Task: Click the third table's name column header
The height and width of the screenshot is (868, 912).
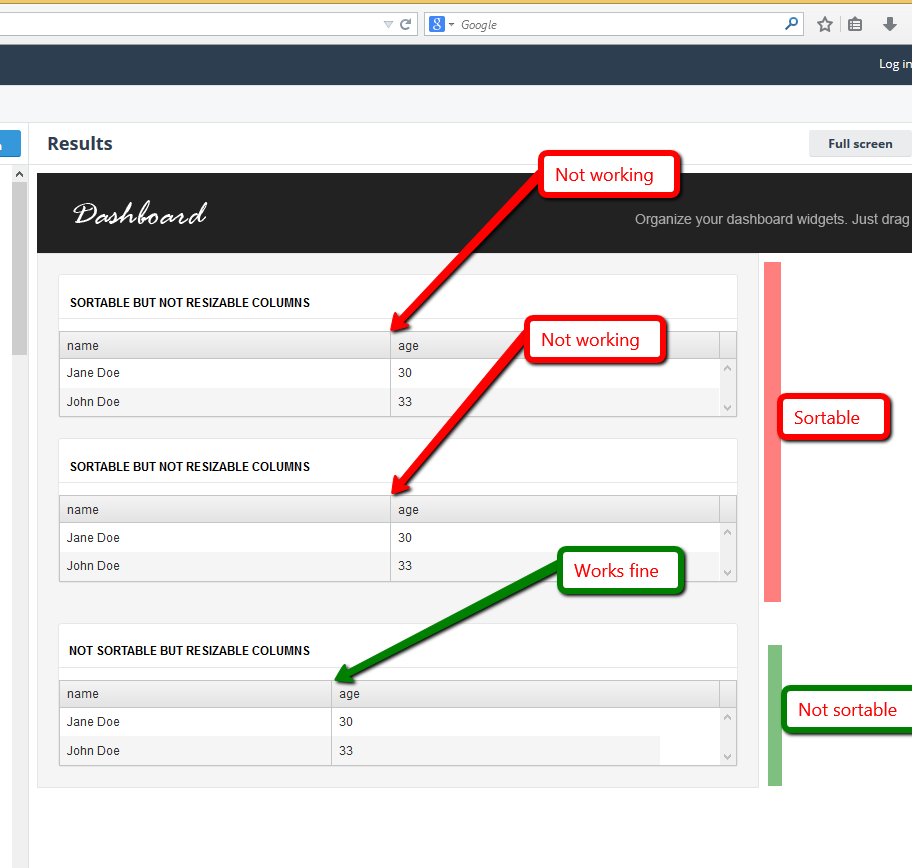Action: [195, 694]
